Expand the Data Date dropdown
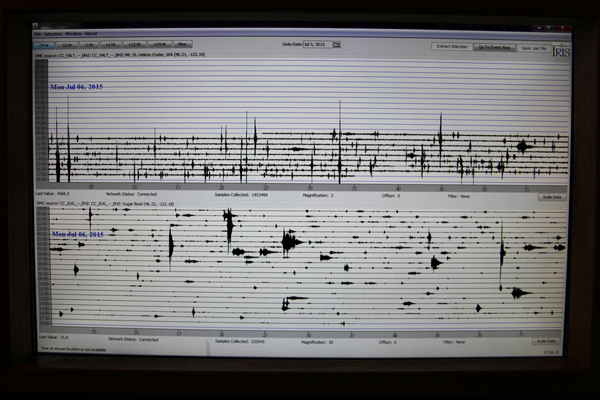 click(x=336, y=45)
